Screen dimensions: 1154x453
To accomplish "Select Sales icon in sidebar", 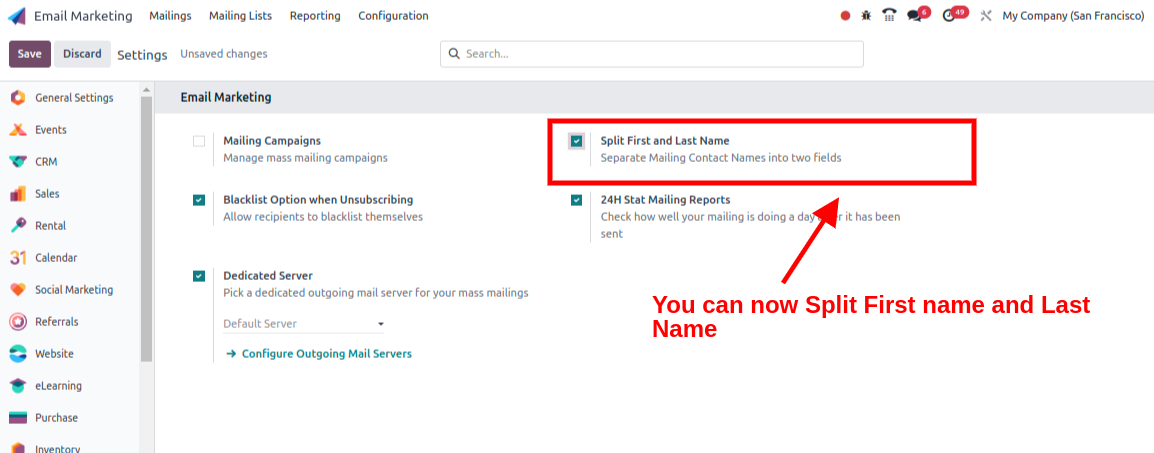I will [x=18, y=193].
